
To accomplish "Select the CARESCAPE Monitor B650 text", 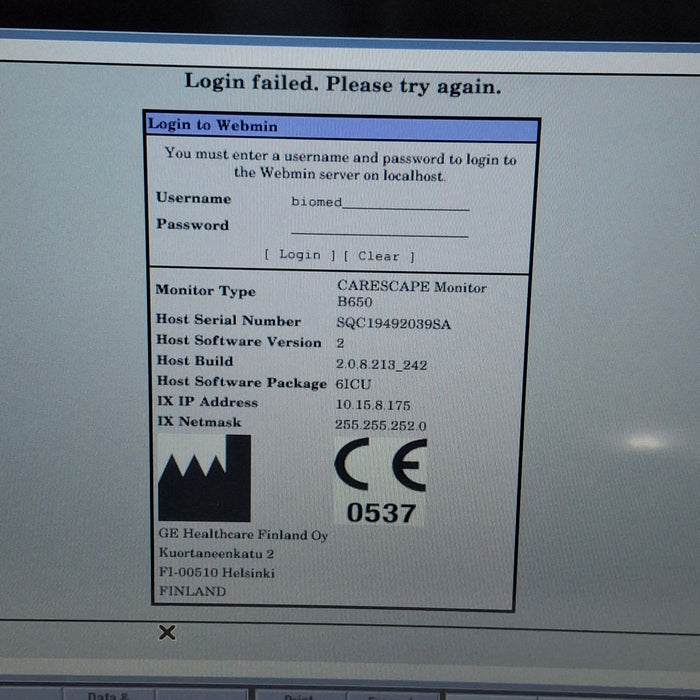I will pos(411,293).
